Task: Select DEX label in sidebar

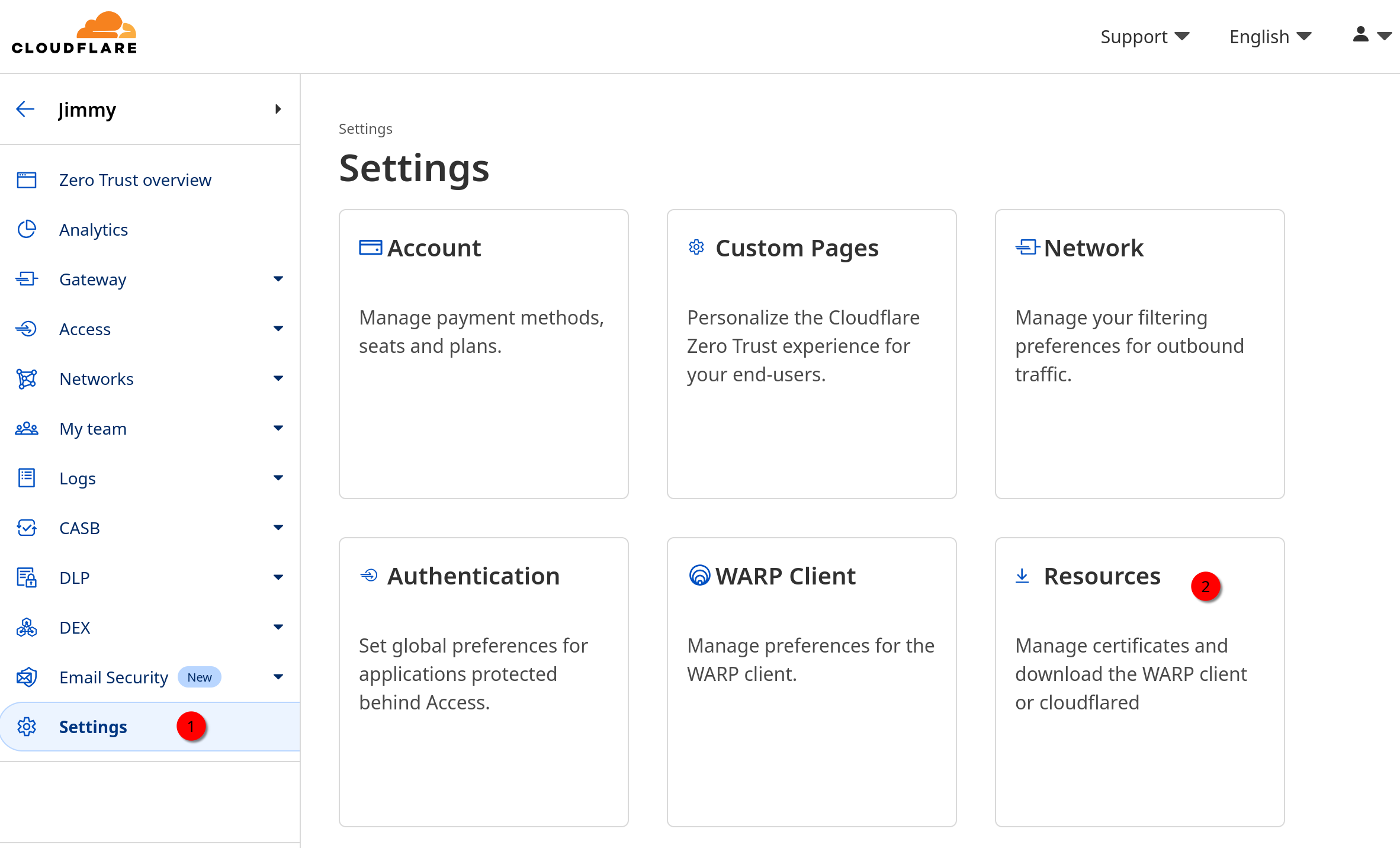Action: click(x=75, y=628)
